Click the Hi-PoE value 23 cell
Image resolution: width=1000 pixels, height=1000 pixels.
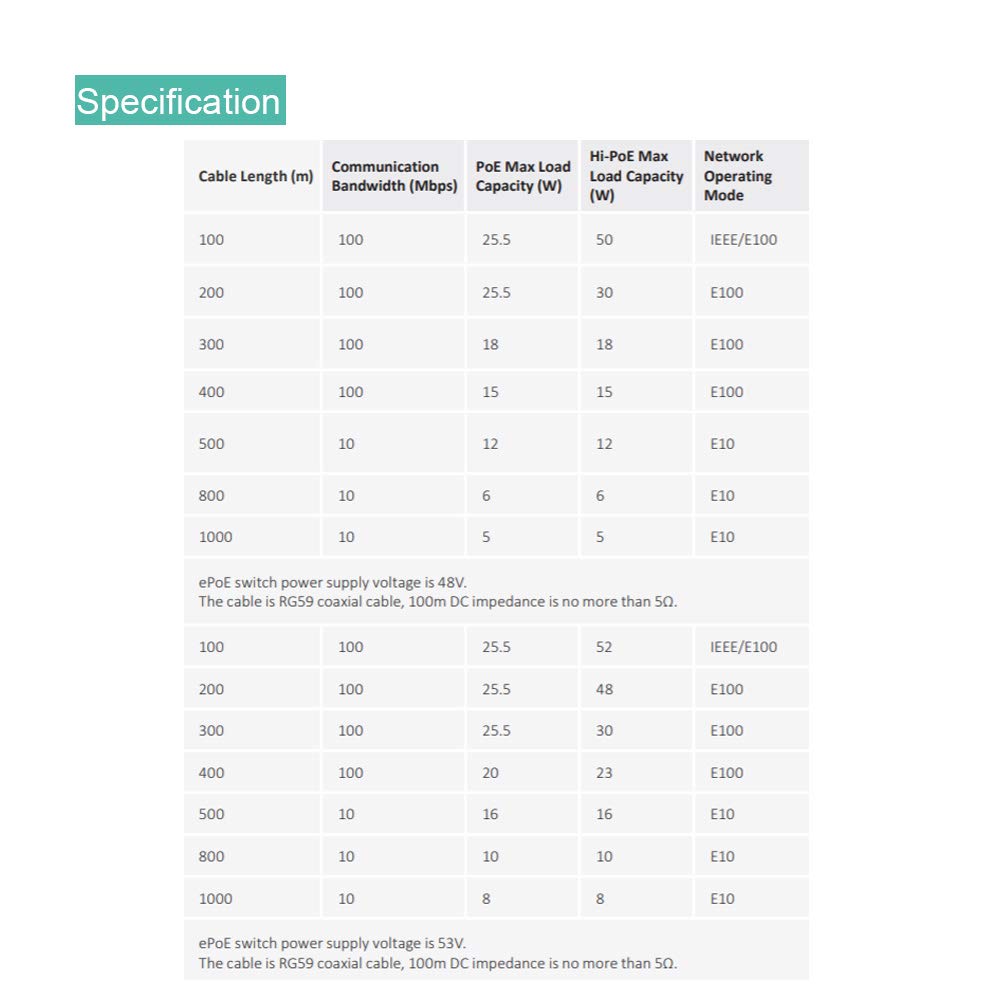tap(636, 772)
